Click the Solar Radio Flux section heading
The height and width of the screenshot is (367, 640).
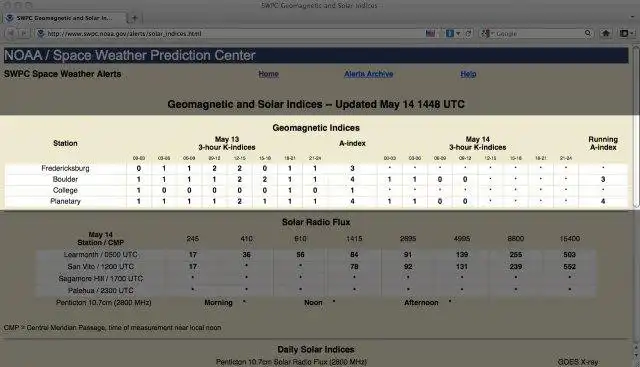point(316,222)
